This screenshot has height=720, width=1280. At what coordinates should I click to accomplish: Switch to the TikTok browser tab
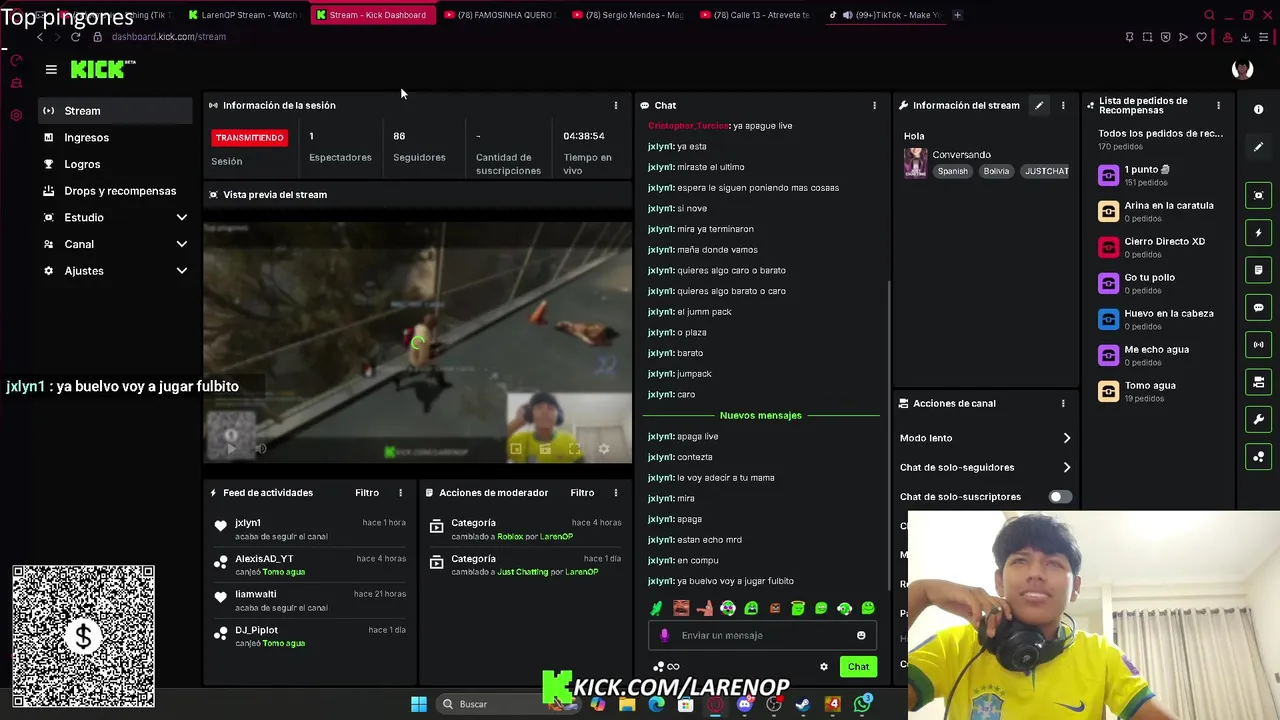tap(886, 15)
